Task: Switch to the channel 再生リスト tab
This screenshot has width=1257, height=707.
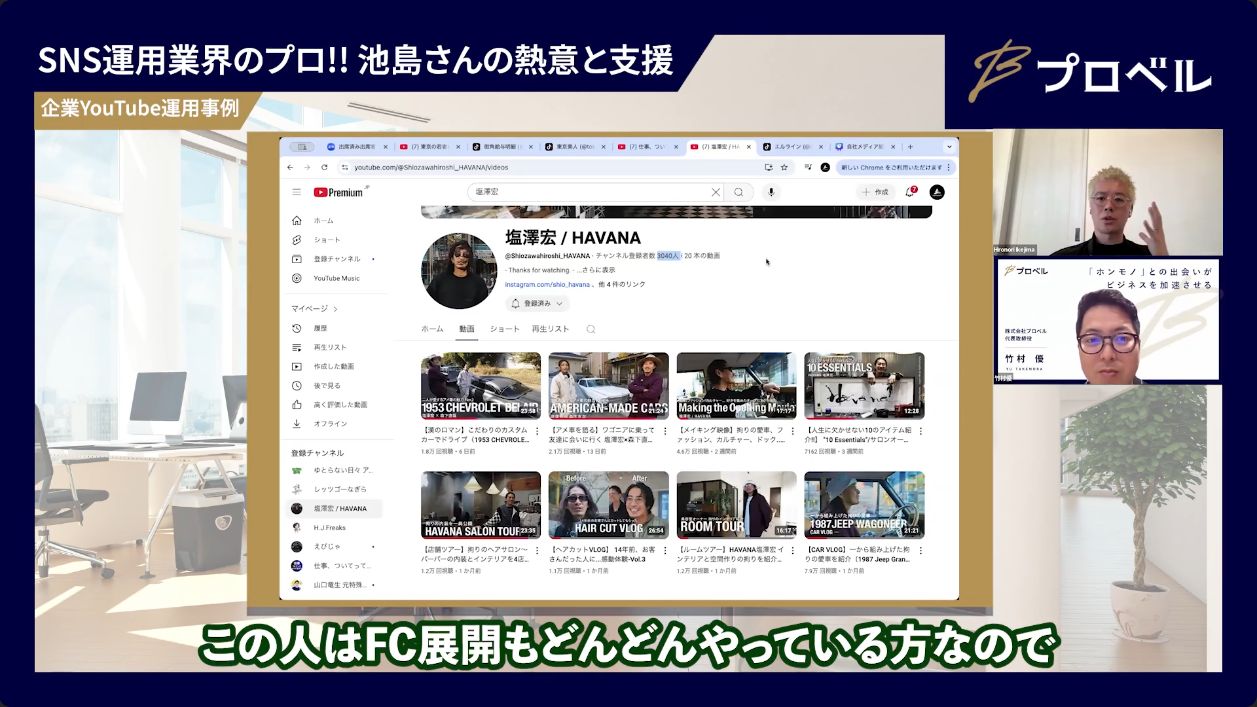Action: click(550, 329)
